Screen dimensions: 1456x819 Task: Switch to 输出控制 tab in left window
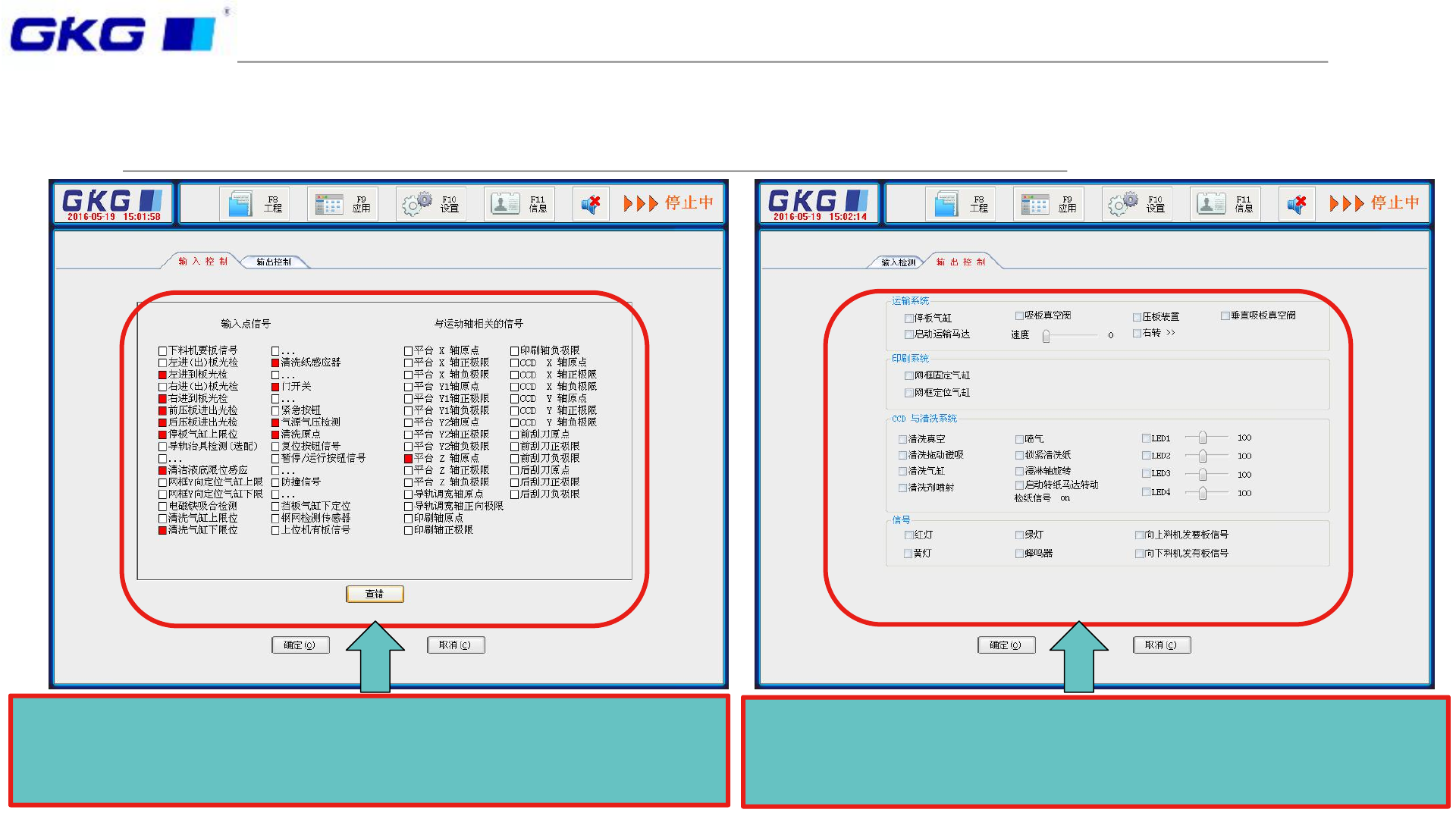[274, 262]
